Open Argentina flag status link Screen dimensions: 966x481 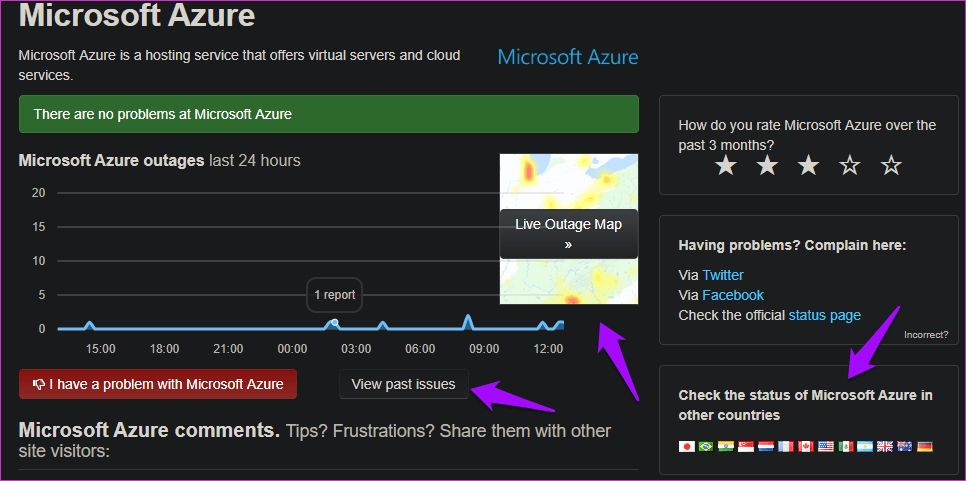click(x=865, y=447)
